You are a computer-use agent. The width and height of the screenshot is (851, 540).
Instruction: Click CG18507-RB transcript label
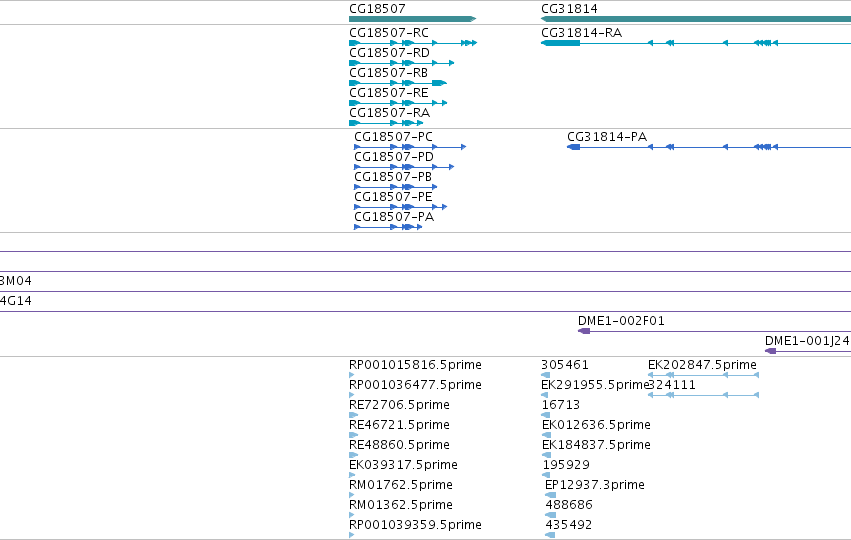[389, 73]
